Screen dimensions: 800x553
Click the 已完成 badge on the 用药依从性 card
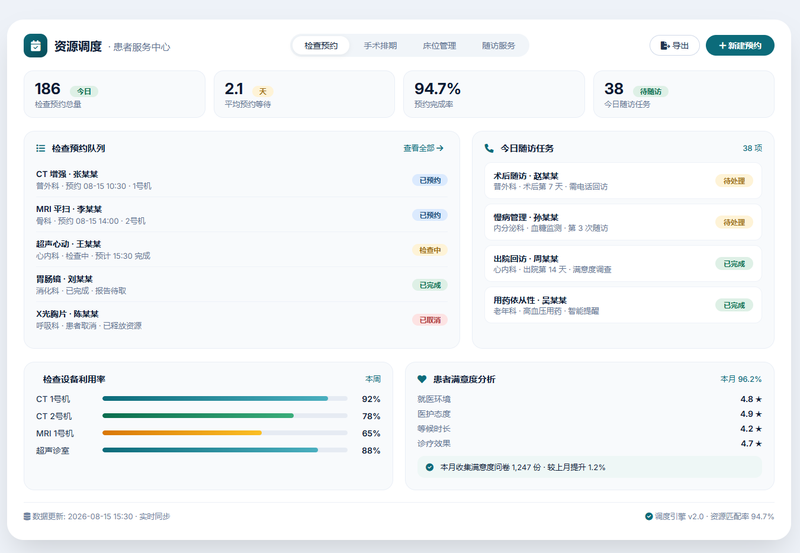734,305
